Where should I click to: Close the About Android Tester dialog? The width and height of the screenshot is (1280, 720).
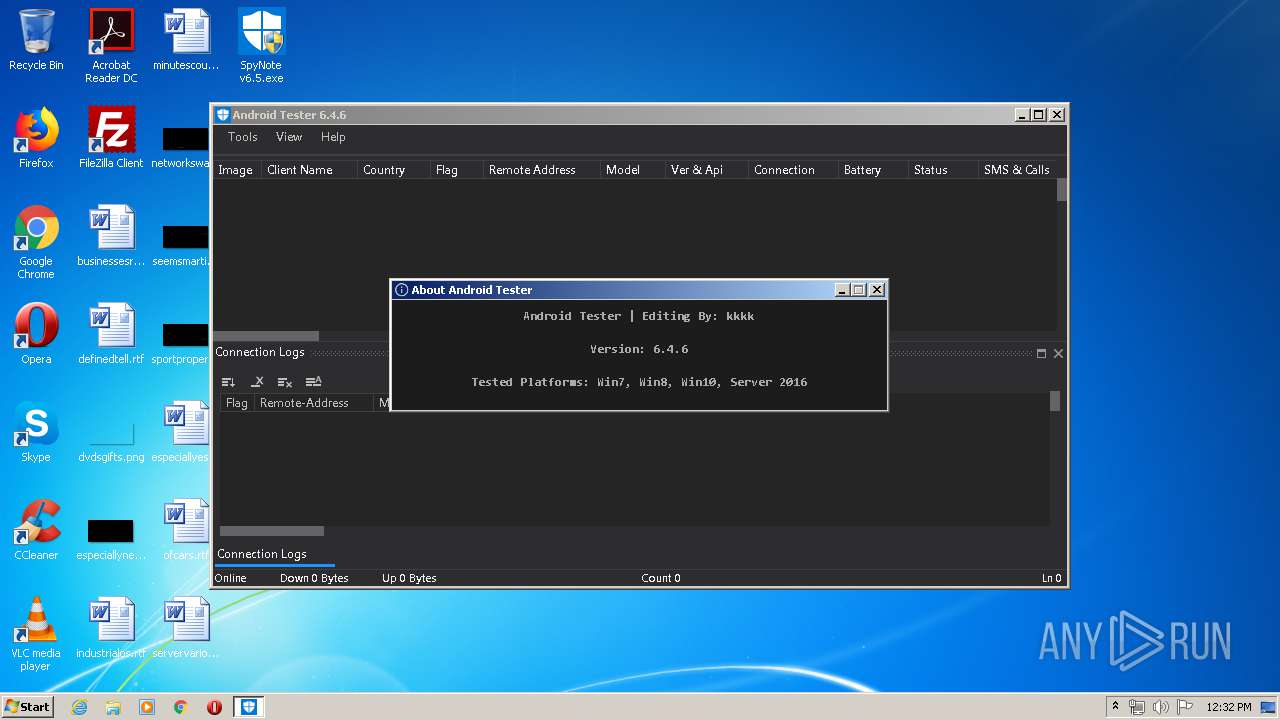coord(877,290)
